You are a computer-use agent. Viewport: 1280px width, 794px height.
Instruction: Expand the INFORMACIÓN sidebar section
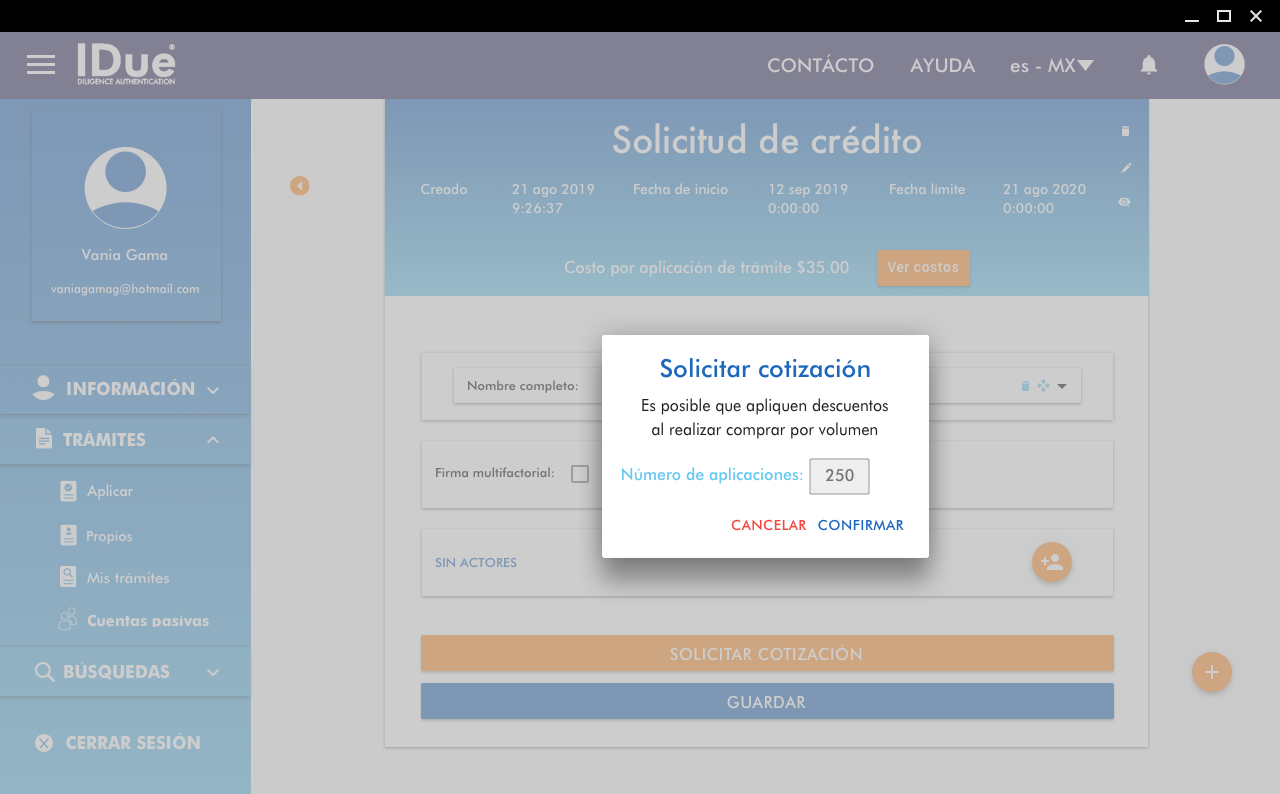(x=126, y=389)
